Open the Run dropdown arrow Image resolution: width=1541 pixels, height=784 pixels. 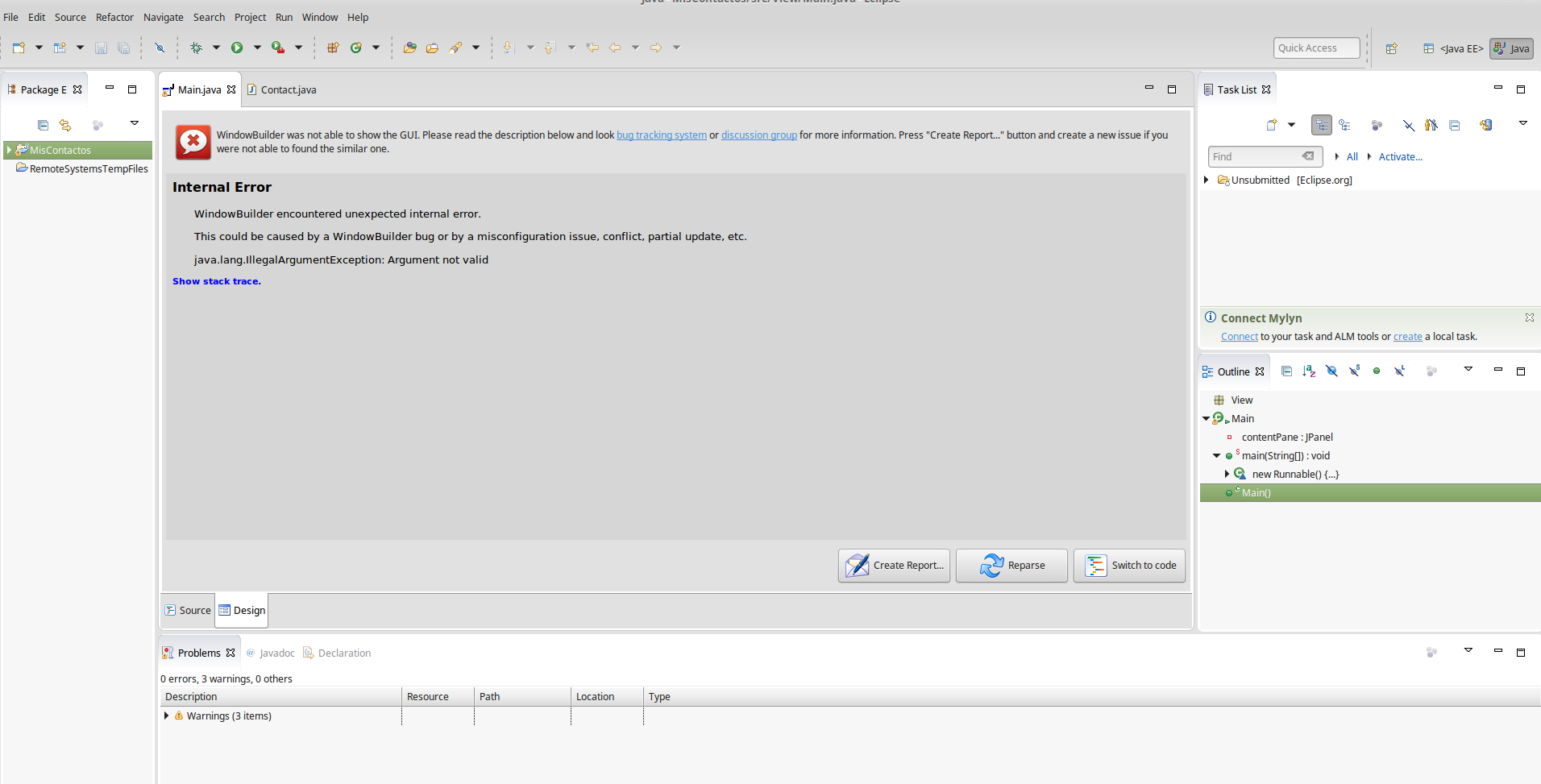tap(257, 48)
